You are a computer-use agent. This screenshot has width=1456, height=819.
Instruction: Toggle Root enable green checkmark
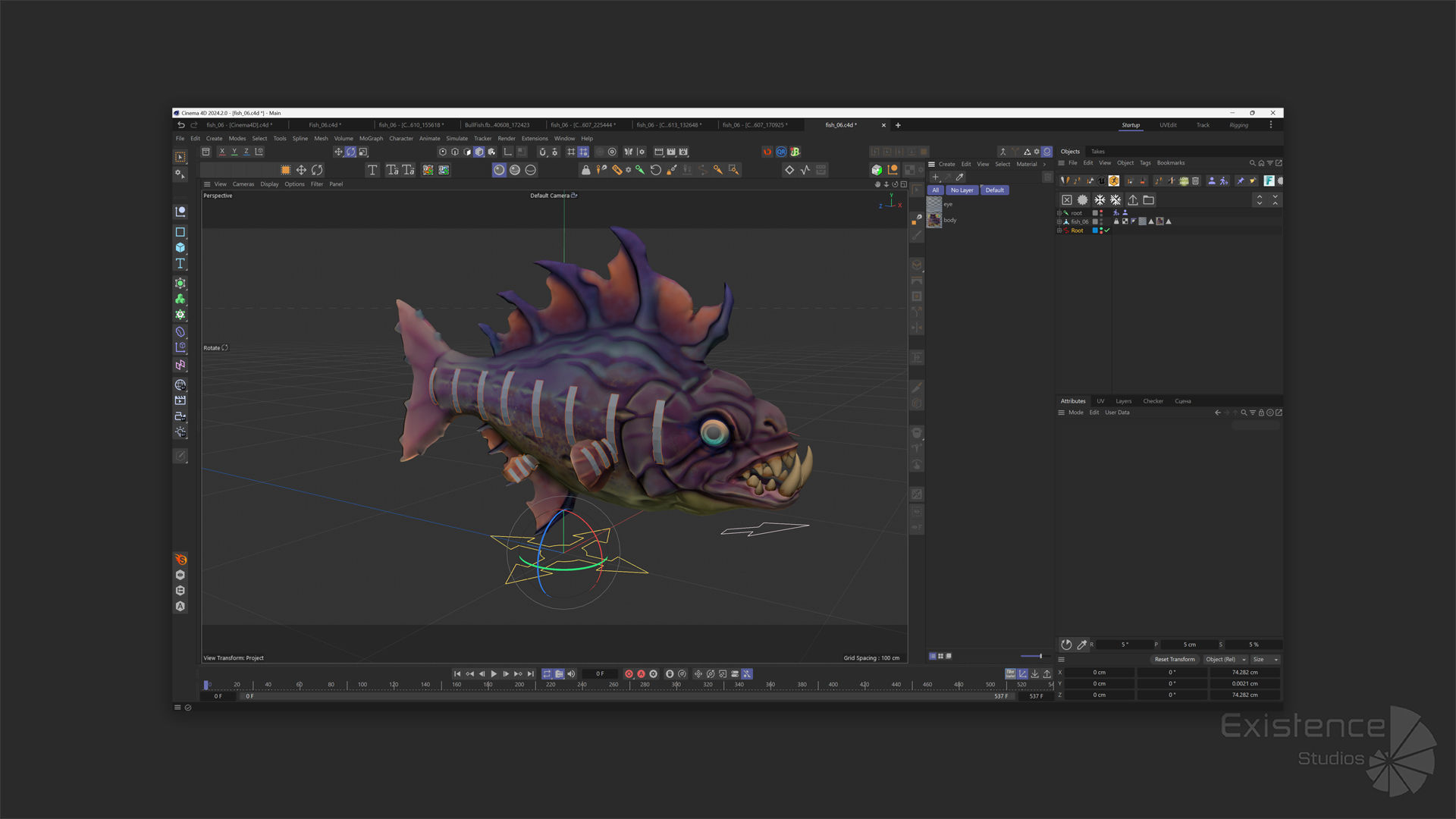point(1107,231)
